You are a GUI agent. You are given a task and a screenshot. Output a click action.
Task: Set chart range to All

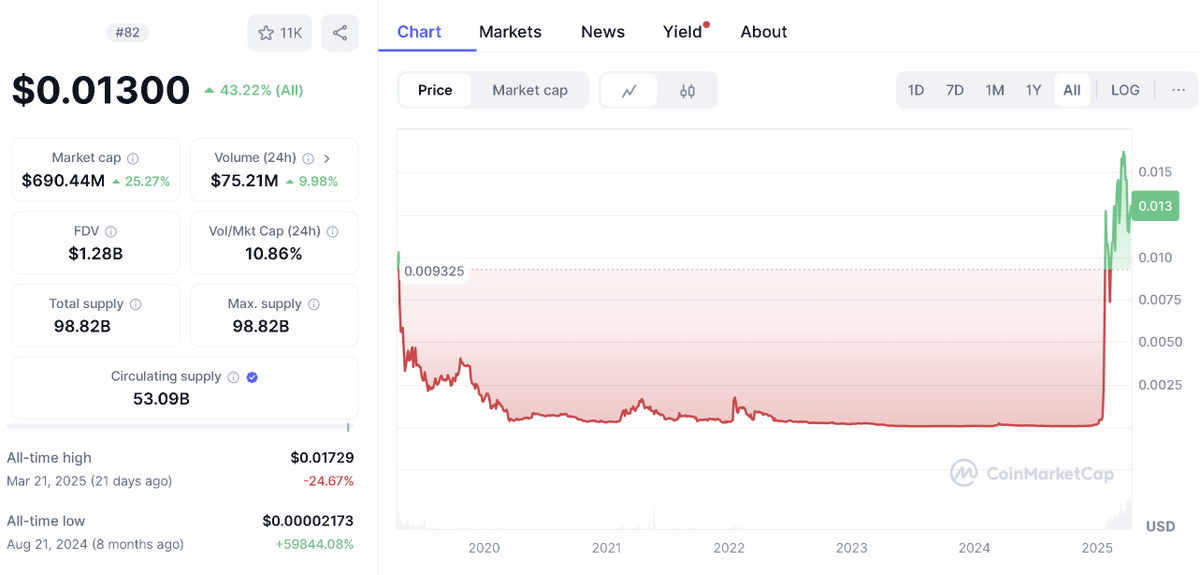coord(1072,90)
